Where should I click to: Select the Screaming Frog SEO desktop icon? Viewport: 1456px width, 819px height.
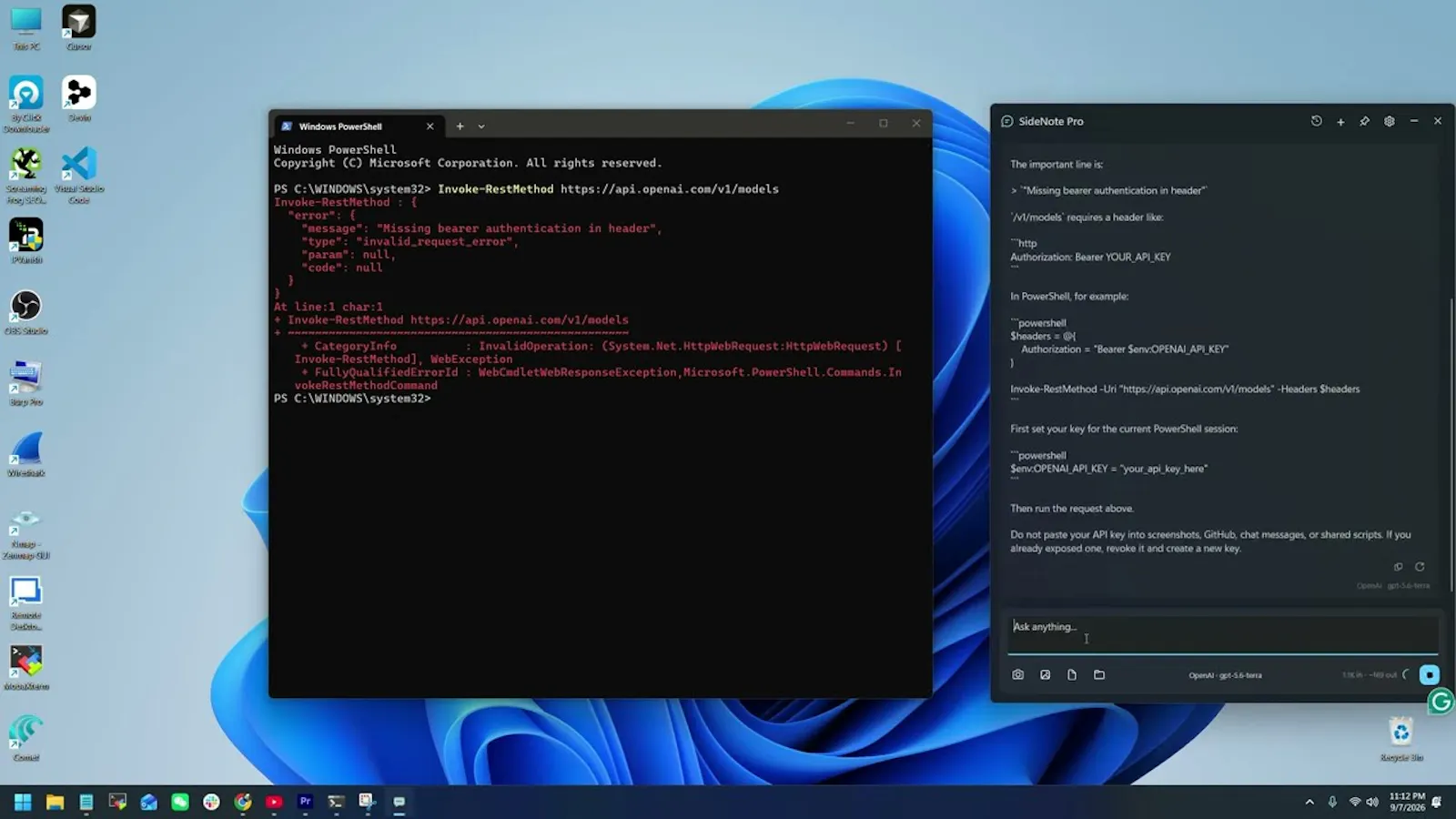[26, 176]
